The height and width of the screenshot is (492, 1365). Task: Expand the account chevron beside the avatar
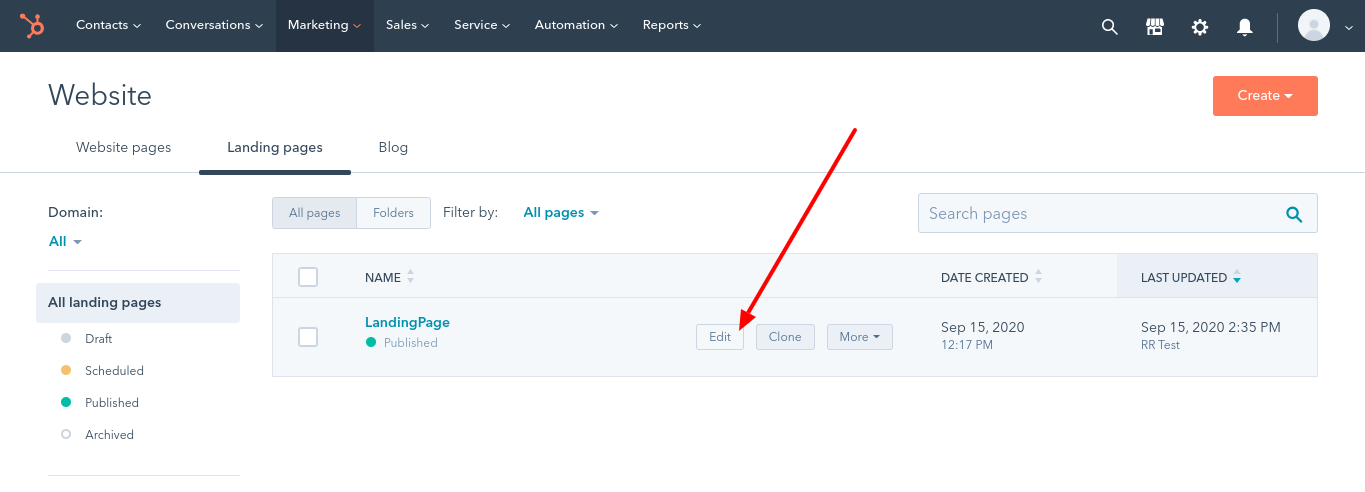click(1348, 29)
